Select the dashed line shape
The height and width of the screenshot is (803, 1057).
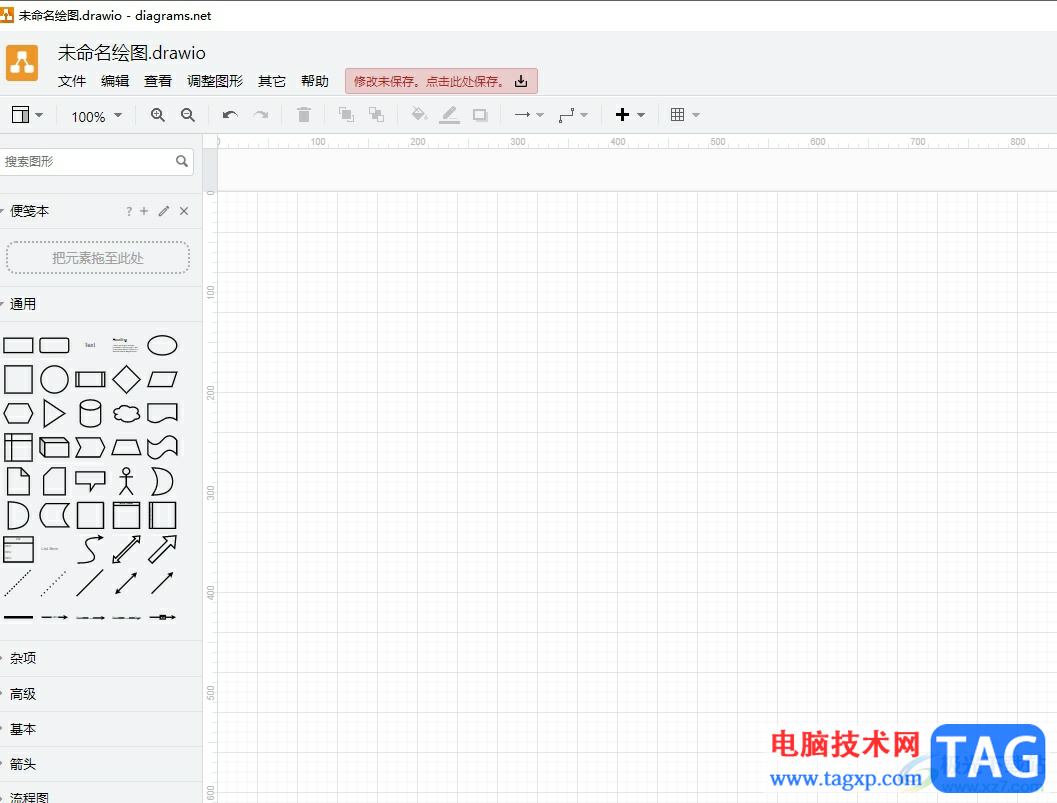[18, 583]
